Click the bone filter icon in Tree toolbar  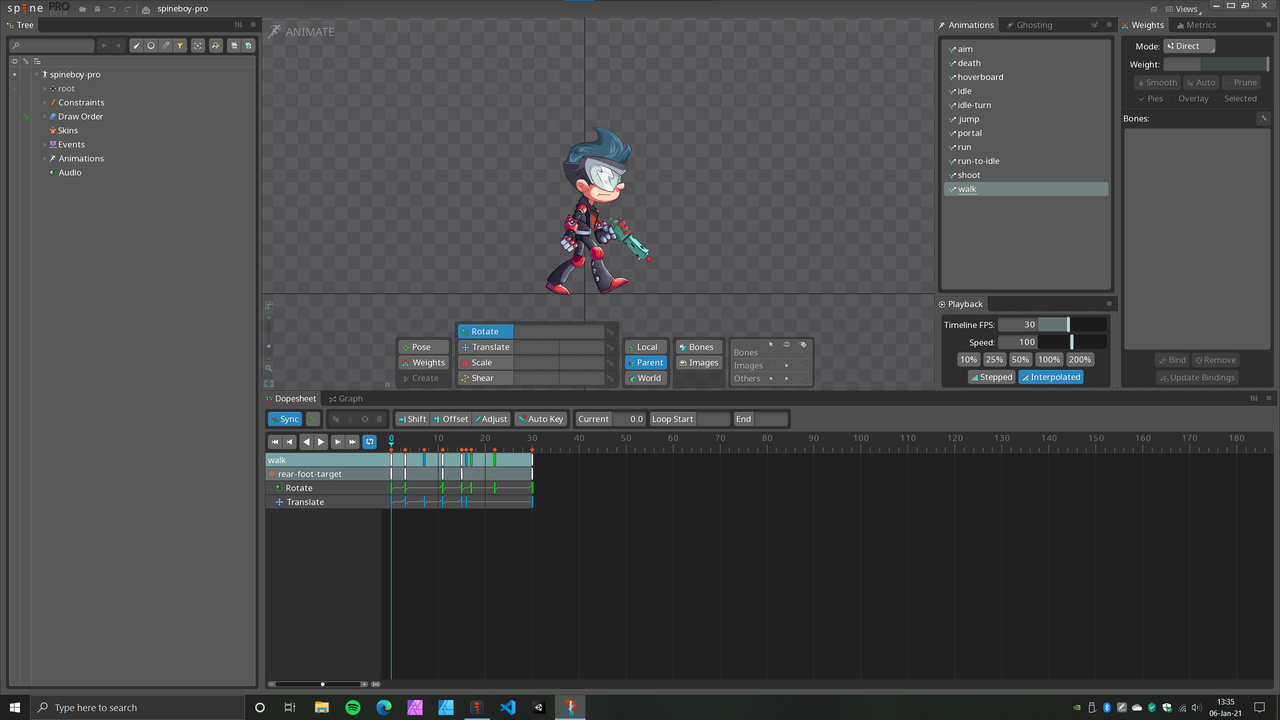(x=136, y=46)
